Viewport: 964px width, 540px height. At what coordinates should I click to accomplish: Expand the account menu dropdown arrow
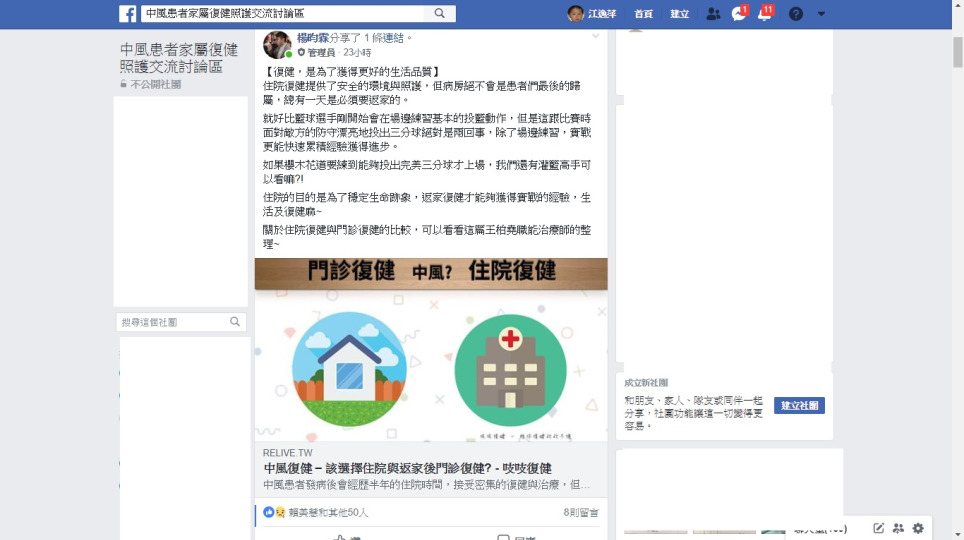[x=821, y=14]
